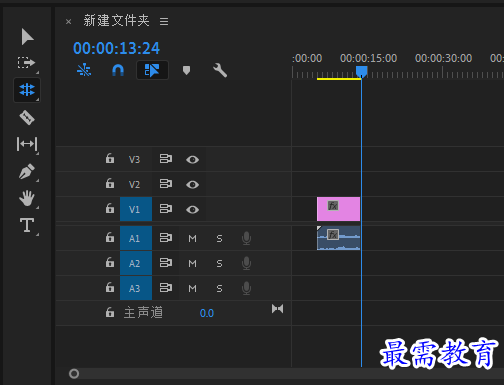The image size is (504, 385).
Task: Hide V1 track output eye
Action: click(192, 210)
